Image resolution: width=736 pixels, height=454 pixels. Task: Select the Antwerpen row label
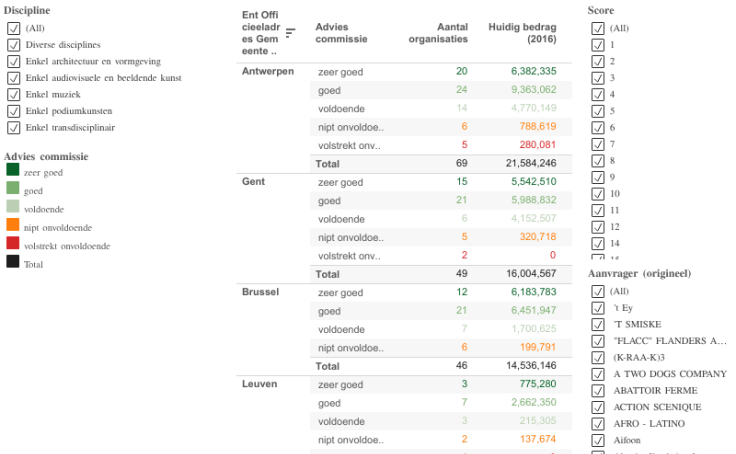[268, 71]
